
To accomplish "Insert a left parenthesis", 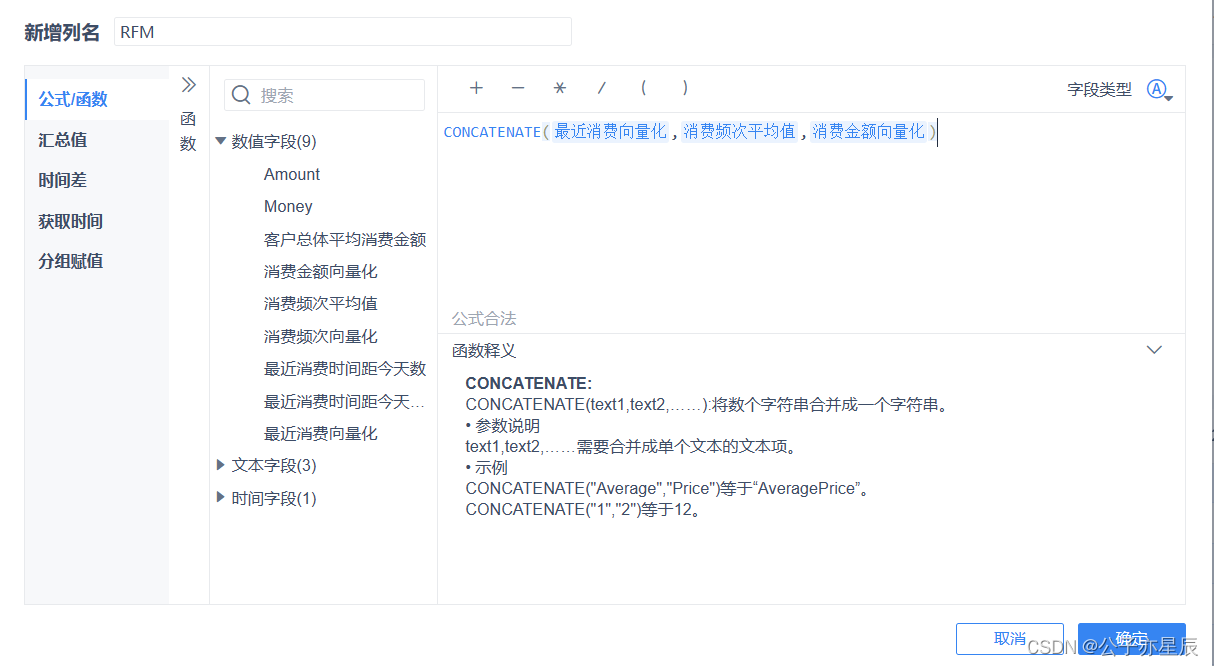I will pyautogui.click(x=643, y=88).
